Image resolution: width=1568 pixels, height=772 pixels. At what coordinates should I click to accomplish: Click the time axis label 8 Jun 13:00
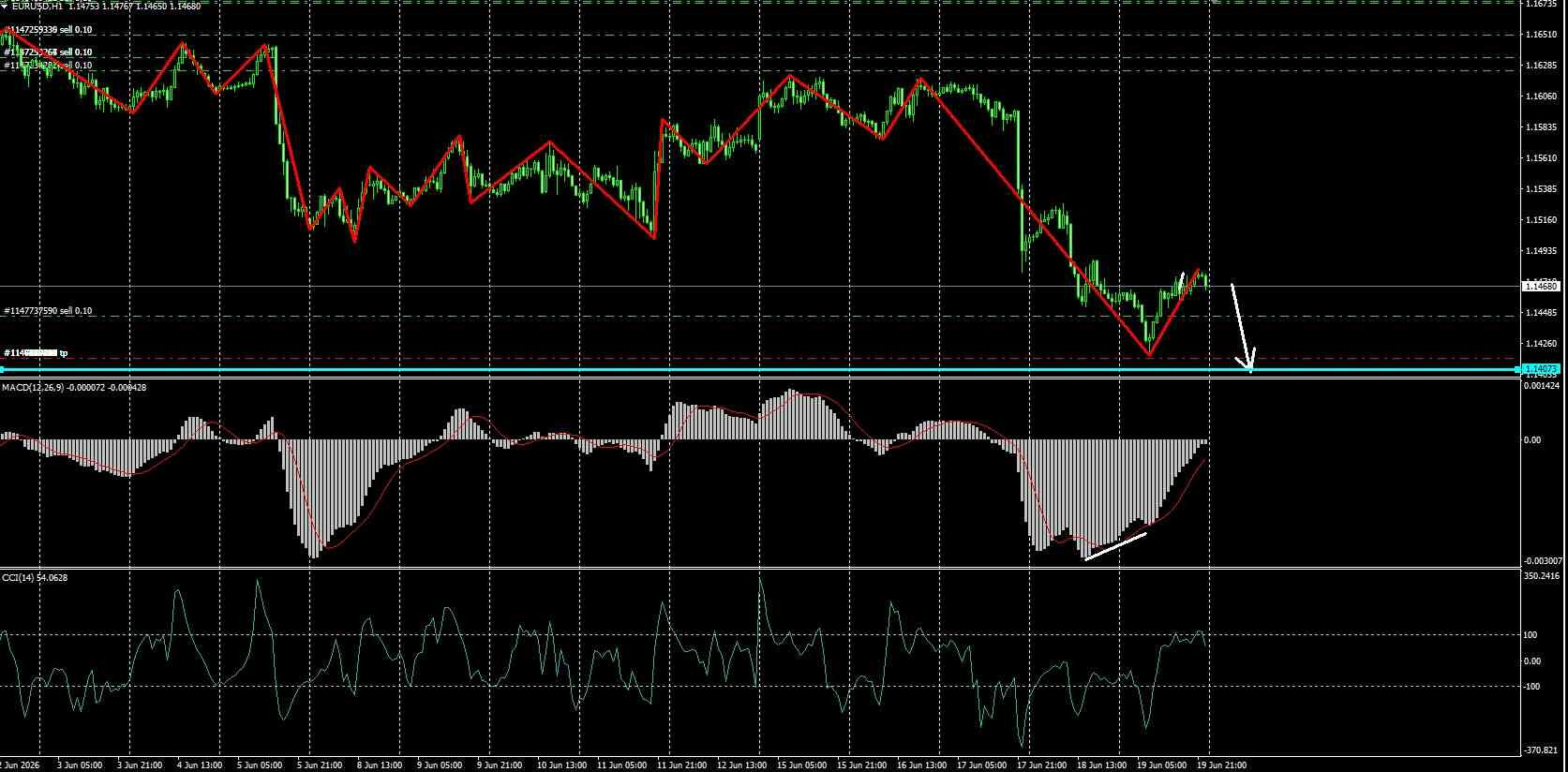pyautogui.click(x=380, y=765)
